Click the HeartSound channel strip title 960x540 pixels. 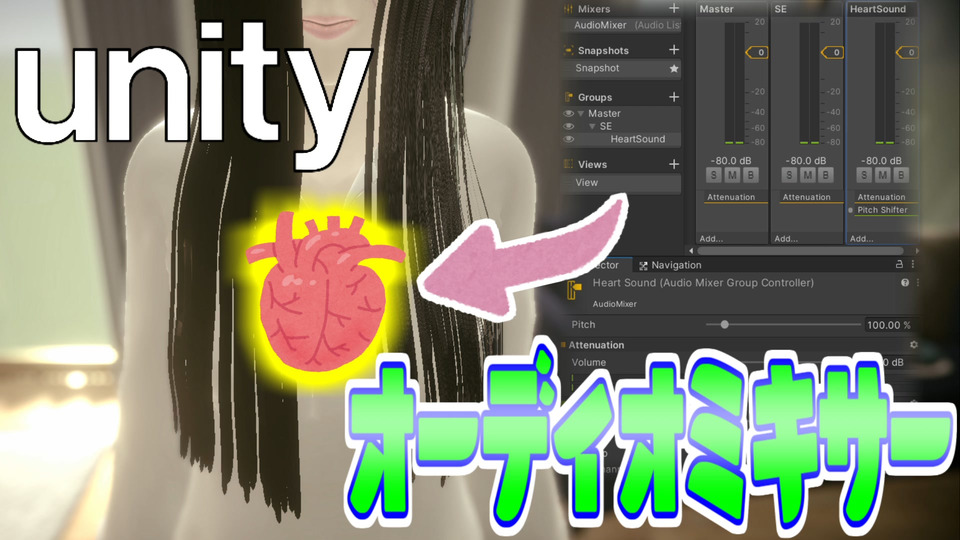(x=877, y=9)
